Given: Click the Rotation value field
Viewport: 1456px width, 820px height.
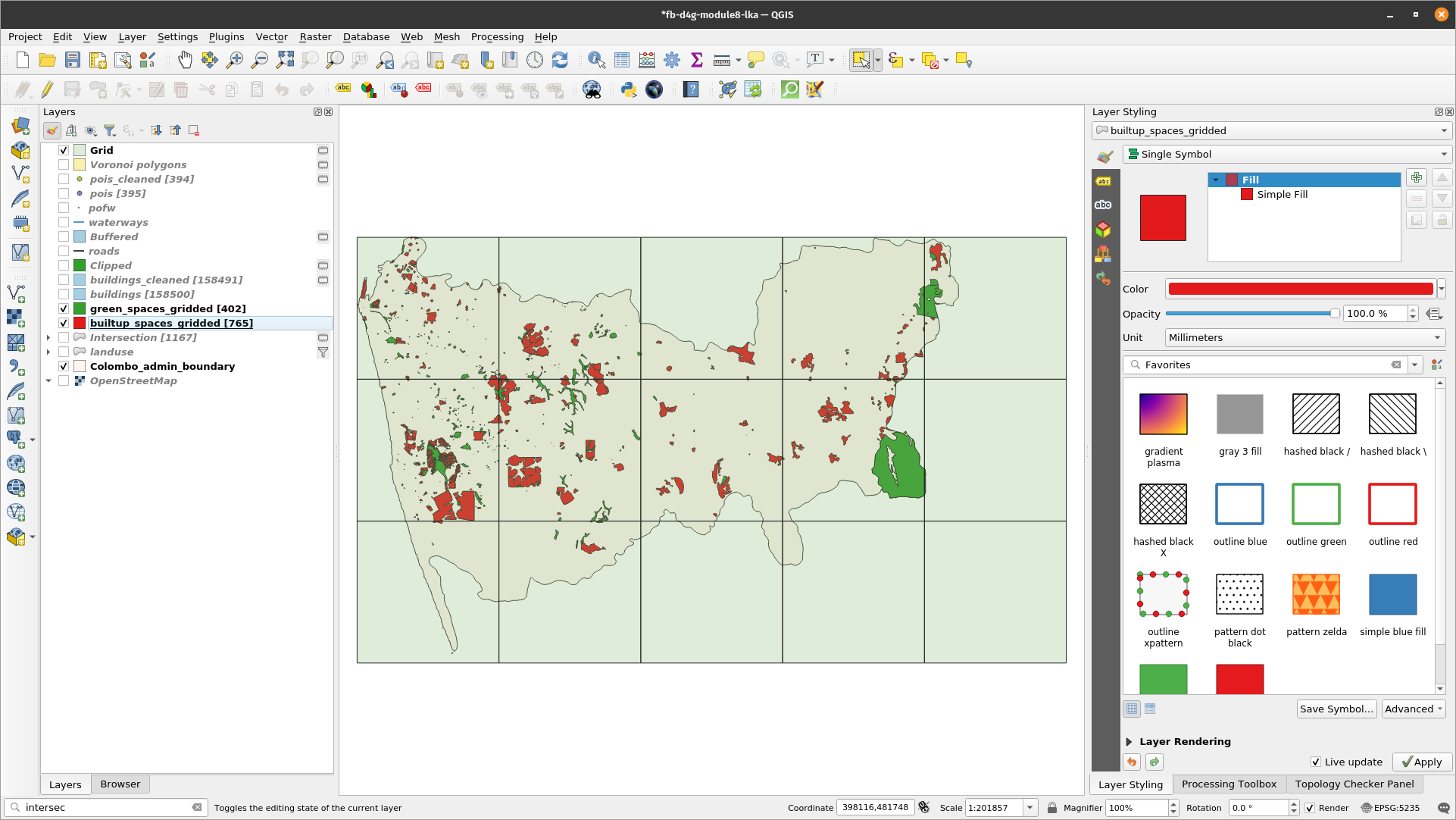Looking at the screenshot, I should [1258, 808].
